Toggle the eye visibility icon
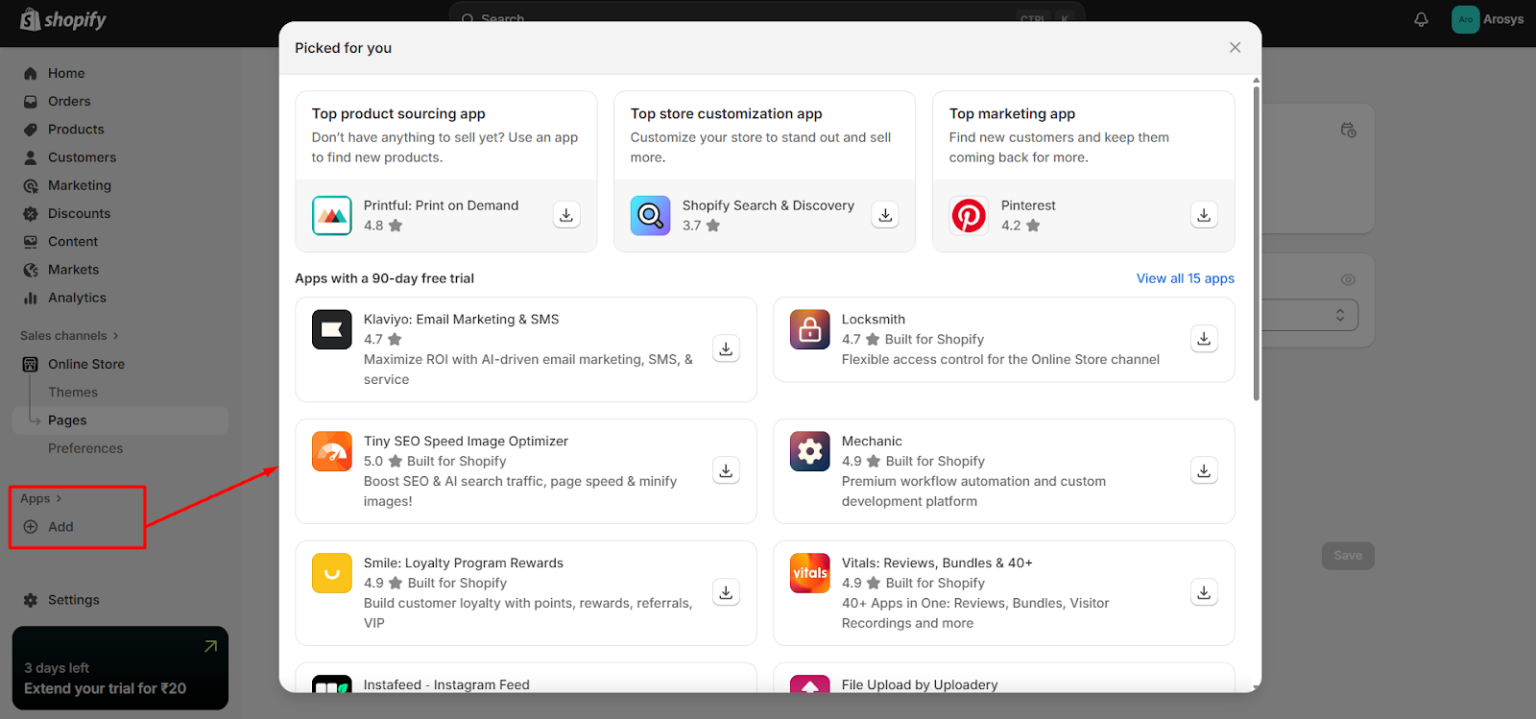1536x719 pixels. pos(1348,280)
